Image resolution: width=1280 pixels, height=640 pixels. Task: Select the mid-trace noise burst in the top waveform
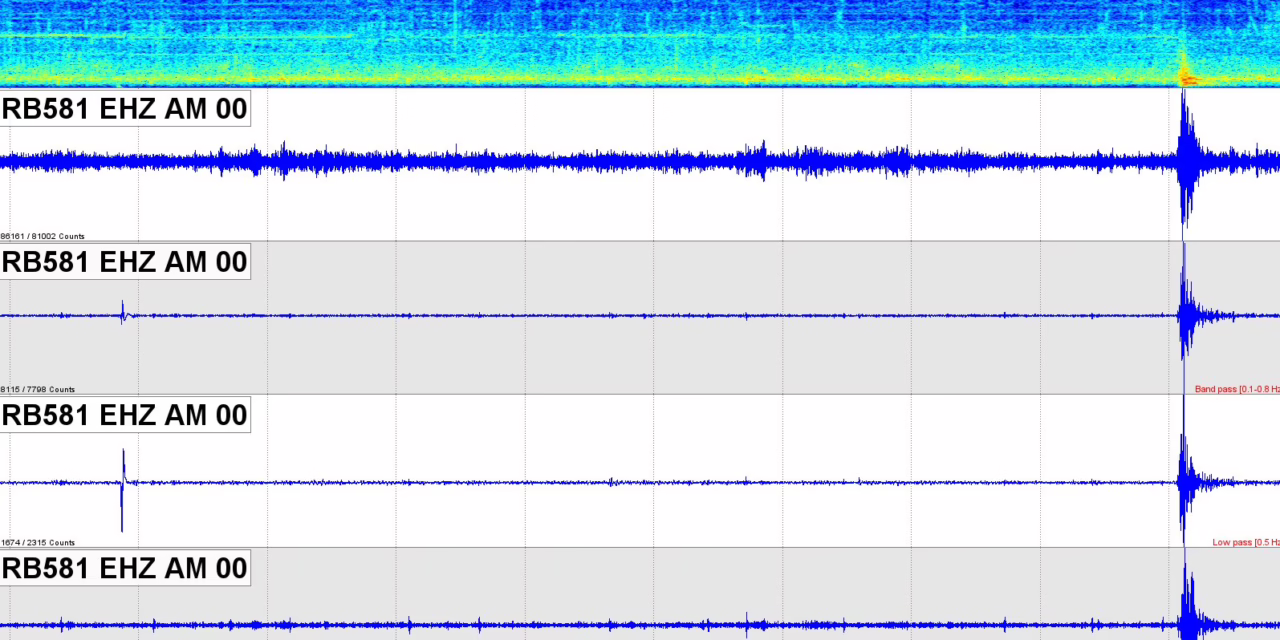click(764, 160)
